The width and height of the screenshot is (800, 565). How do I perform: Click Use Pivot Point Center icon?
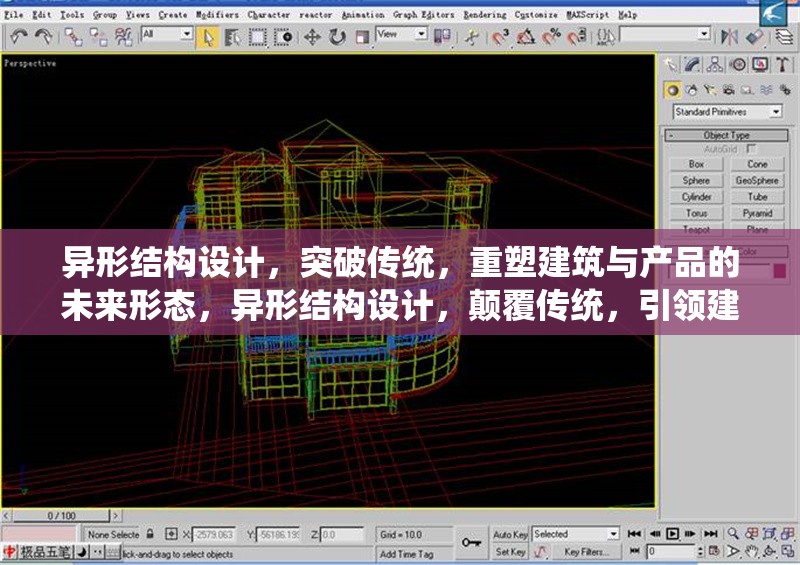[442, 37]
